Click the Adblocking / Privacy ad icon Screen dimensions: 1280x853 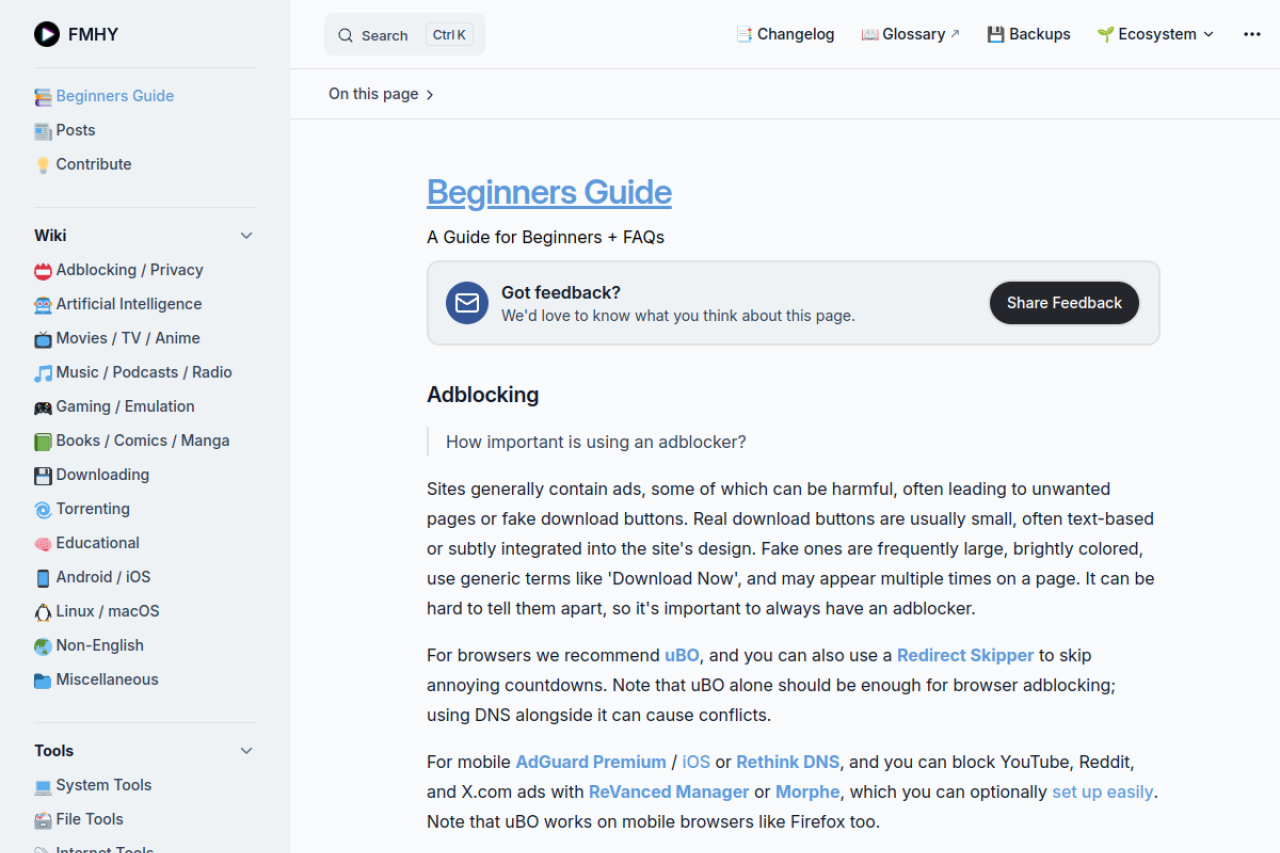(x=43, y=270)
